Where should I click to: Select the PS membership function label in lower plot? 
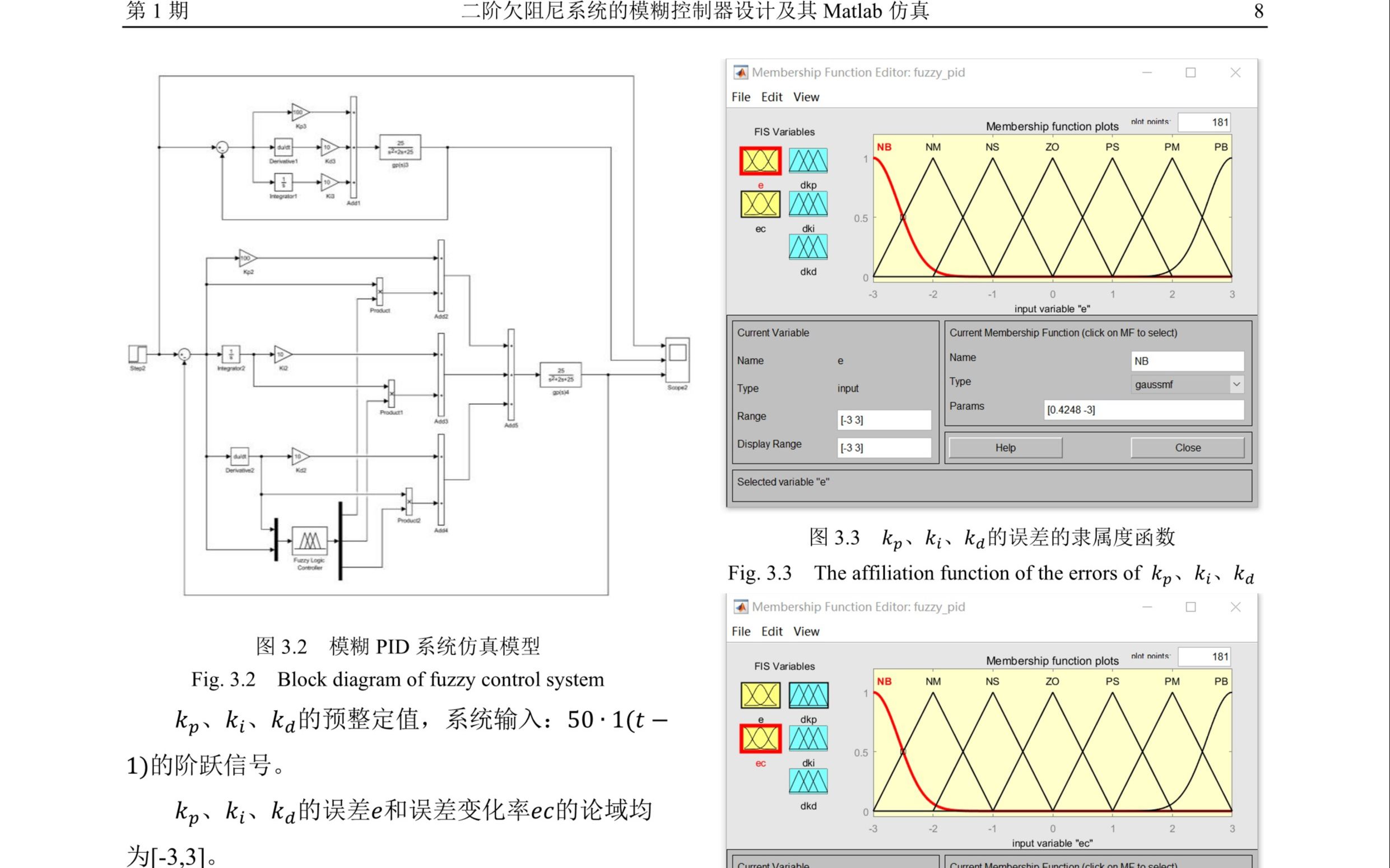click(x=1112, y=682)
